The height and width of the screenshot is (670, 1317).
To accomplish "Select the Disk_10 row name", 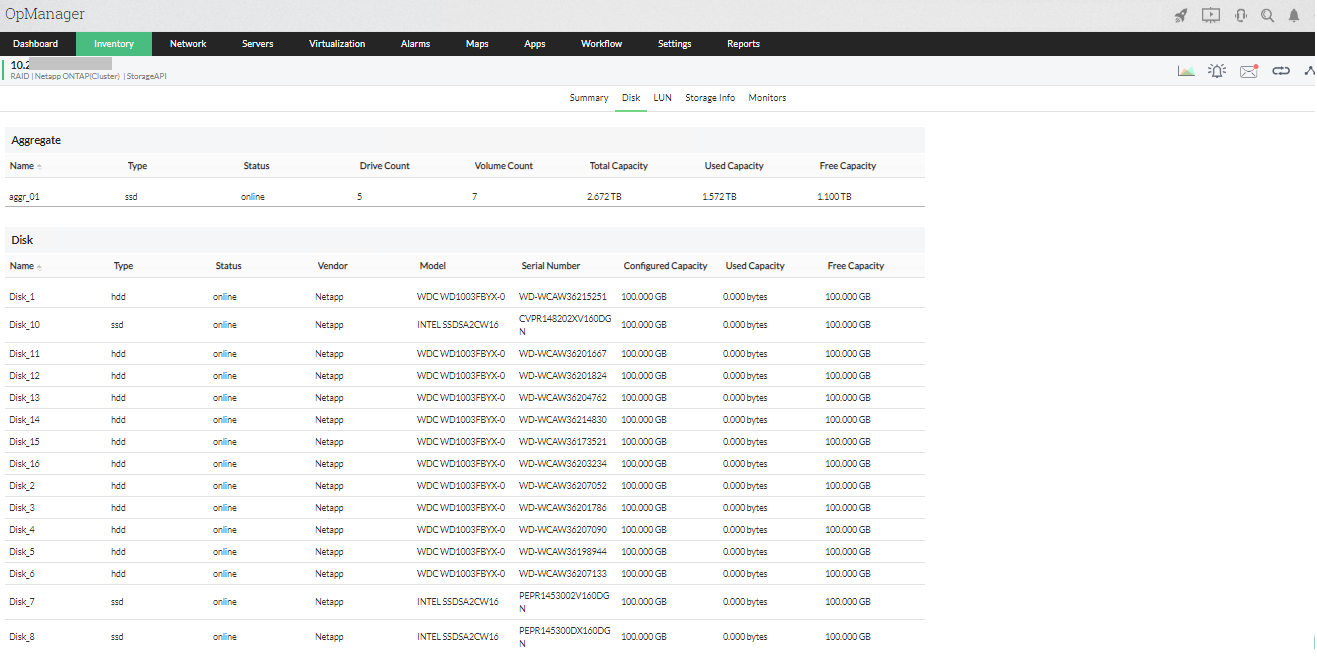I will pos(25,325).
